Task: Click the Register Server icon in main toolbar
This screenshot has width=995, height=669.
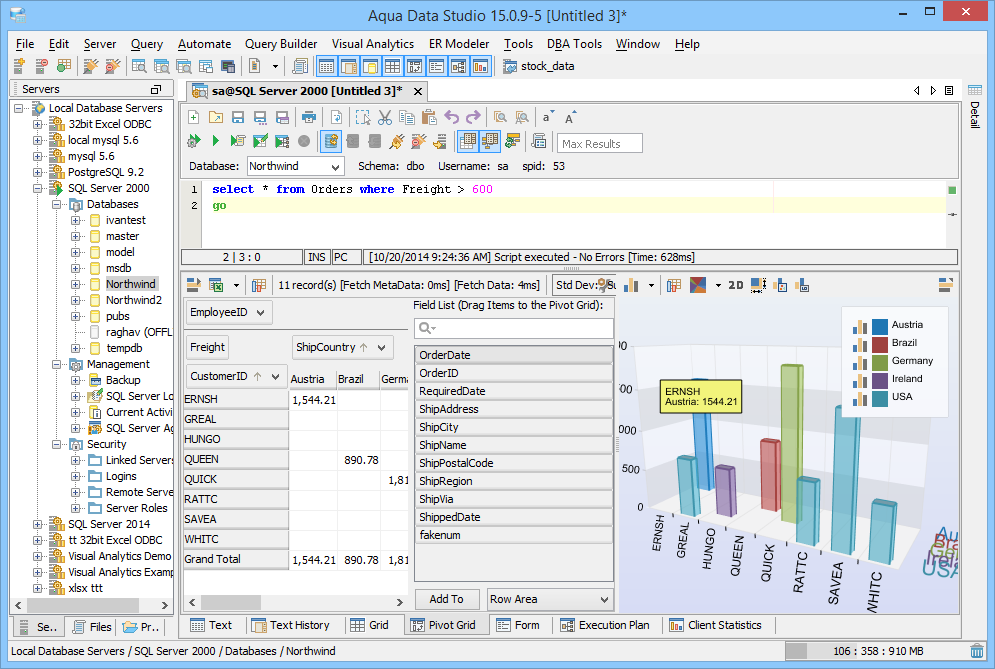Action: 19,66
